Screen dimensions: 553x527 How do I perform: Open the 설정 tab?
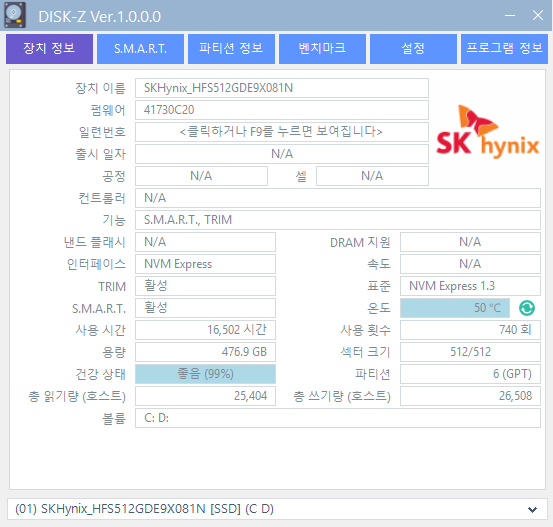pos(413,49)
